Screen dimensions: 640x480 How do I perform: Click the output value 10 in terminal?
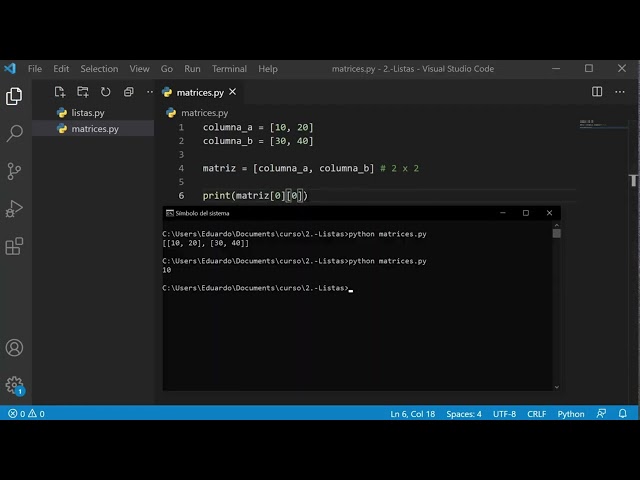167,270
